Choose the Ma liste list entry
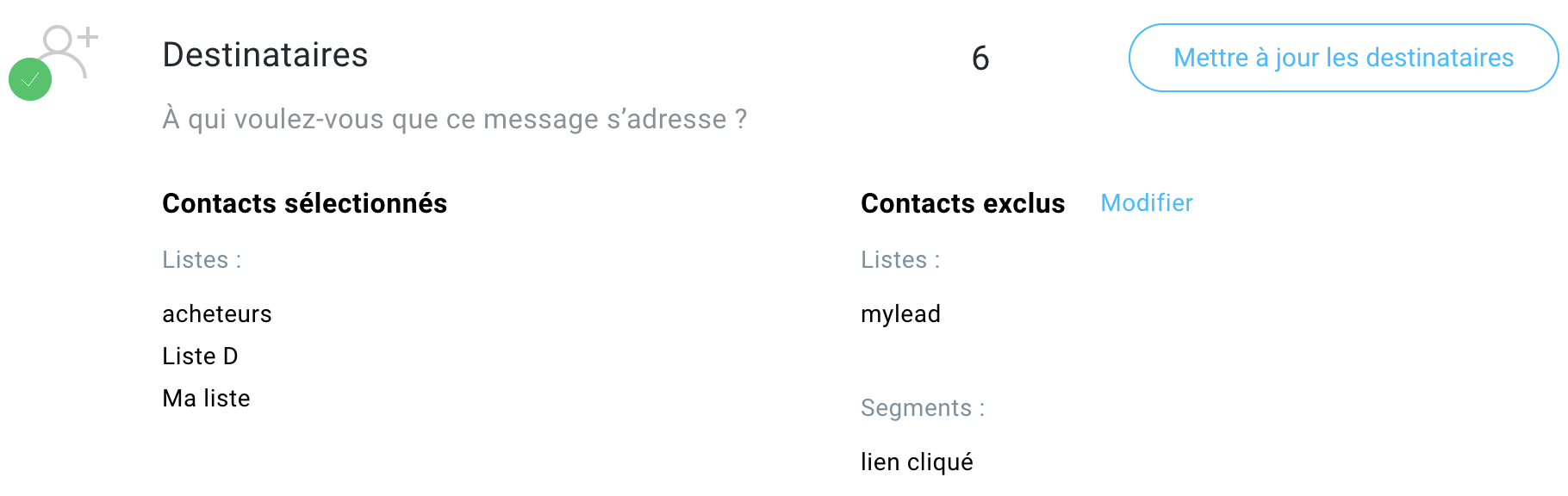This screenshot has width=1568, height=496. [x=206, y=398]
